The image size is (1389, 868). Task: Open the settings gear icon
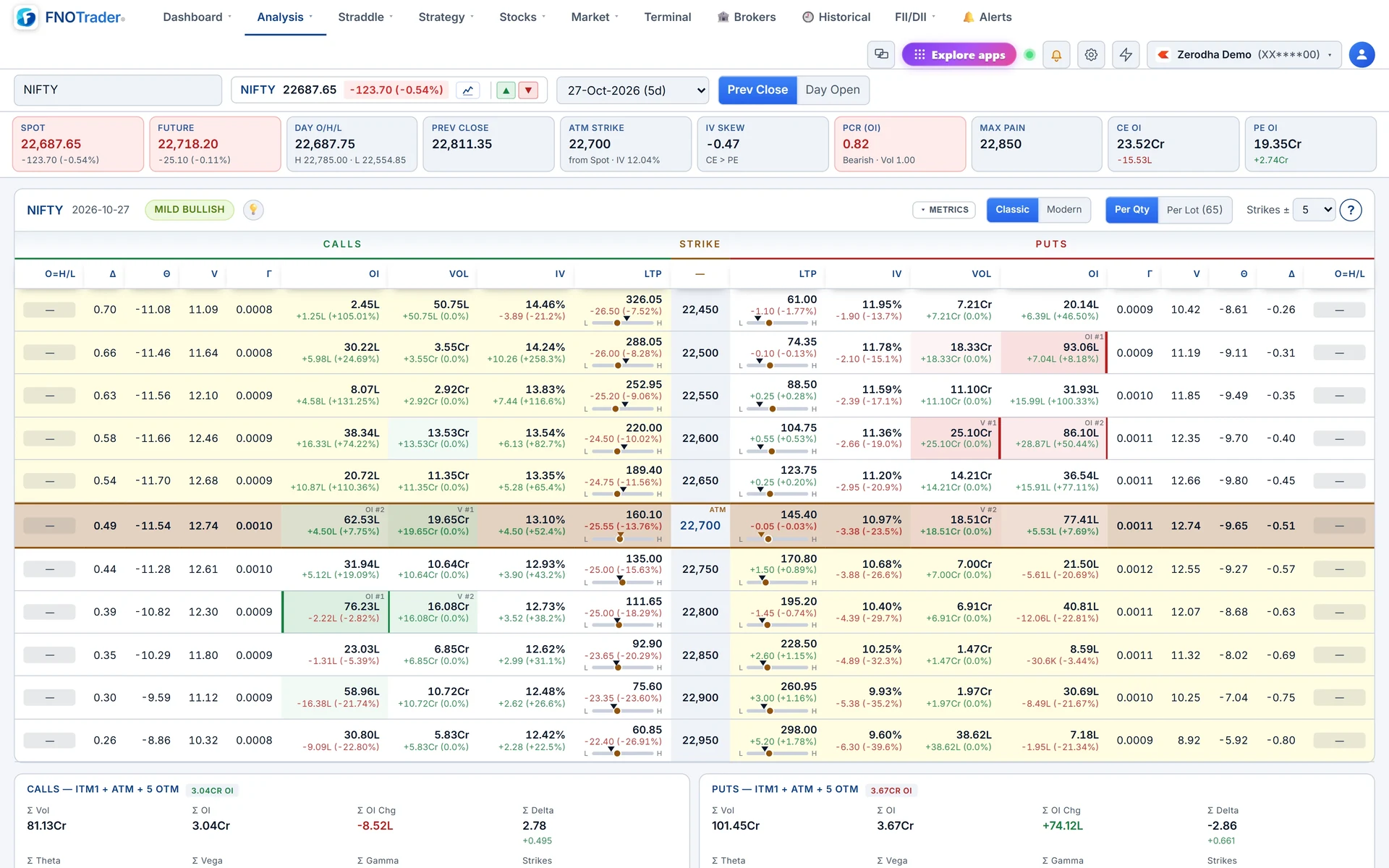1091,54
